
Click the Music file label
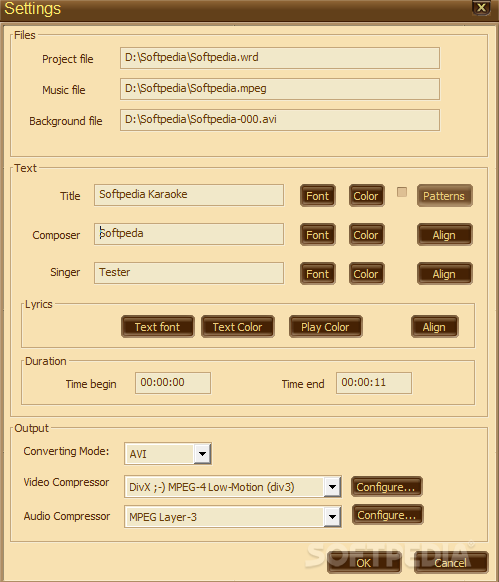pos(64,90)
